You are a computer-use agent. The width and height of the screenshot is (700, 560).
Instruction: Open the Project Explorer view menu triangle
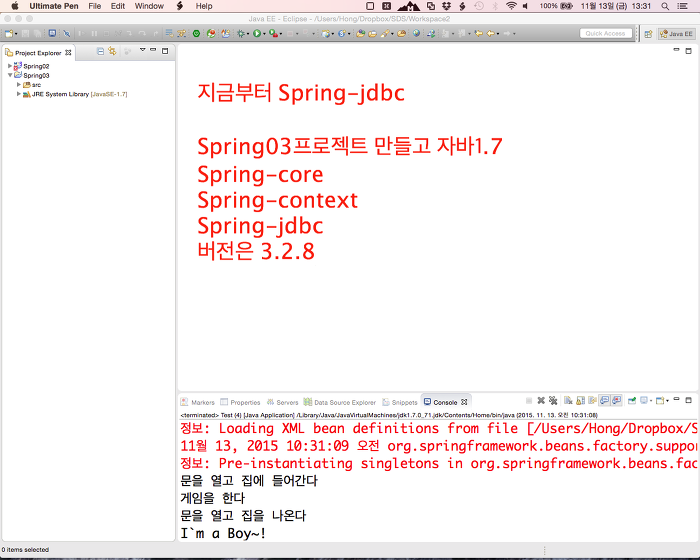142,50
